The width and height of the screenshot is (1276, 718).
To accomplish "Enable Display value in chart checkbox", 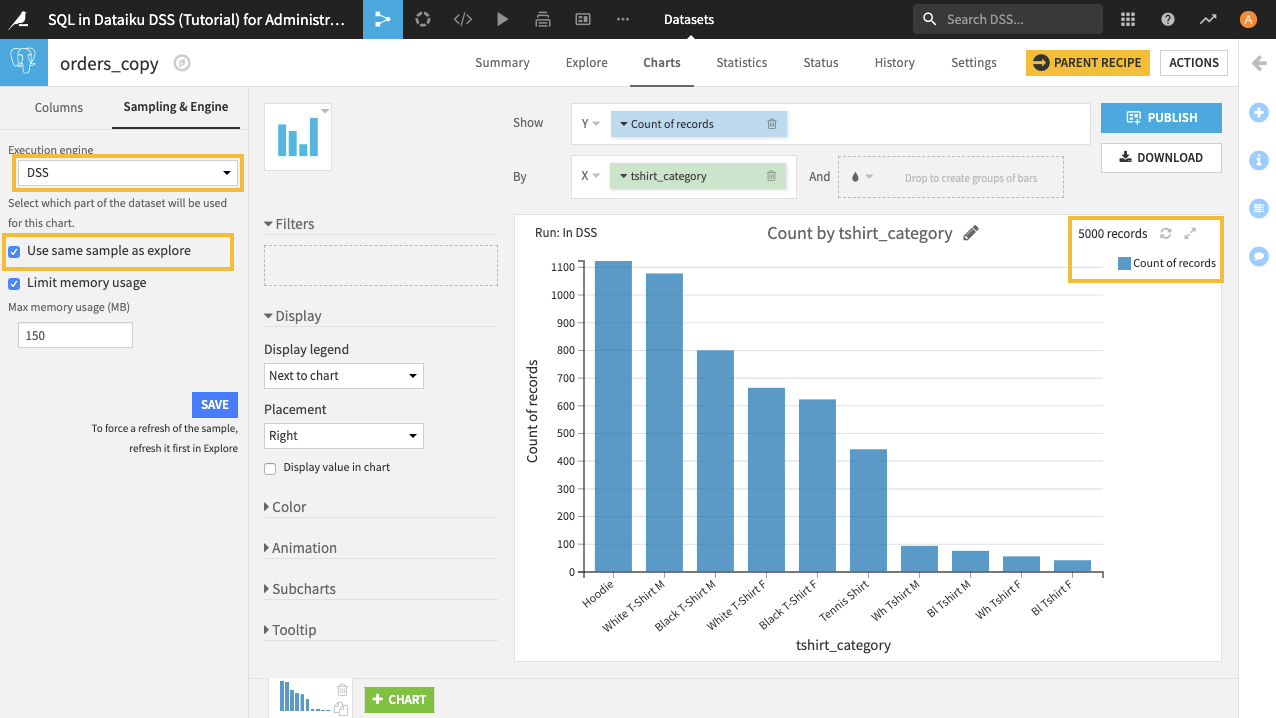I will 270,468.
